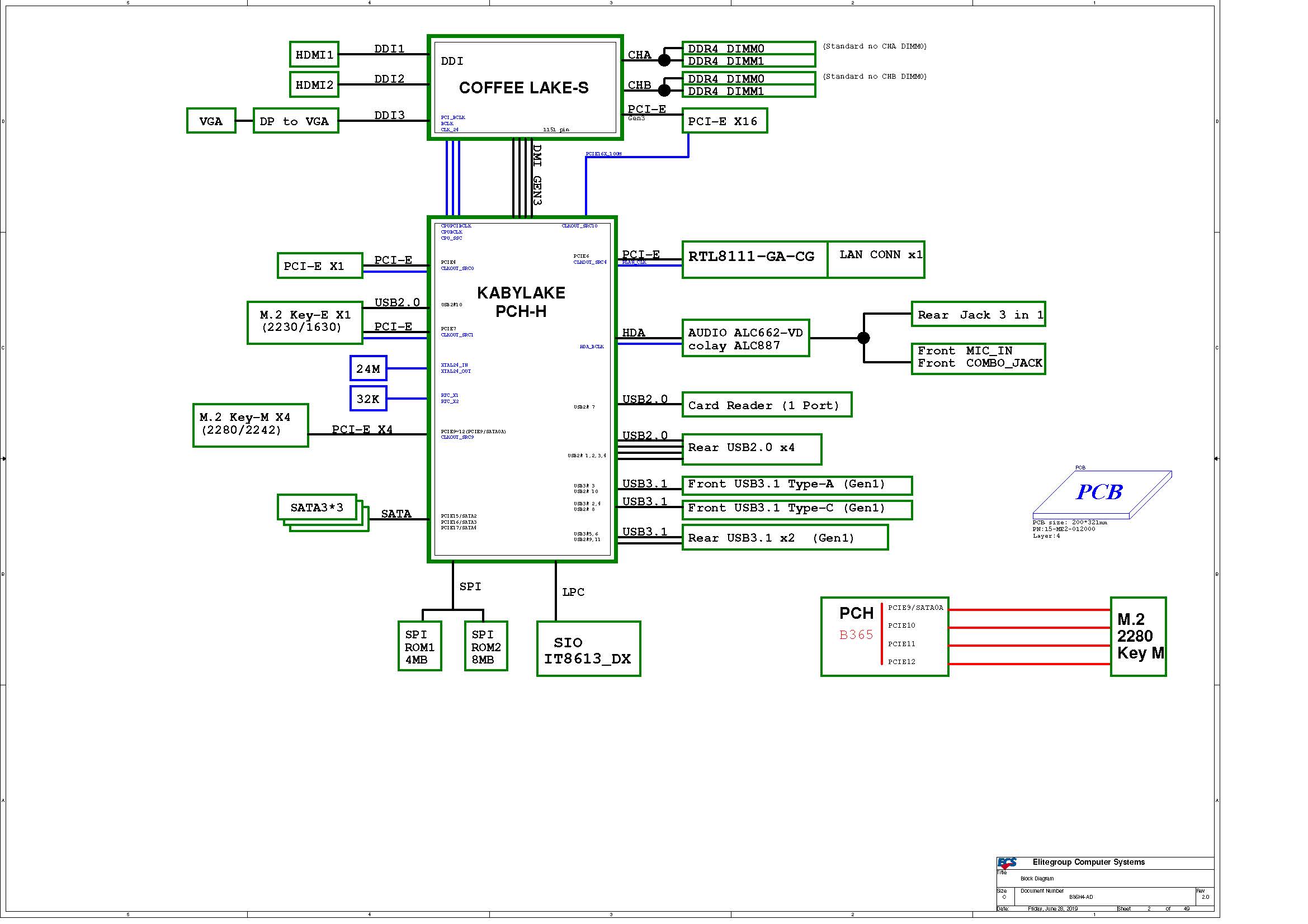Select the 32K crystal block

tap(368, 399)
